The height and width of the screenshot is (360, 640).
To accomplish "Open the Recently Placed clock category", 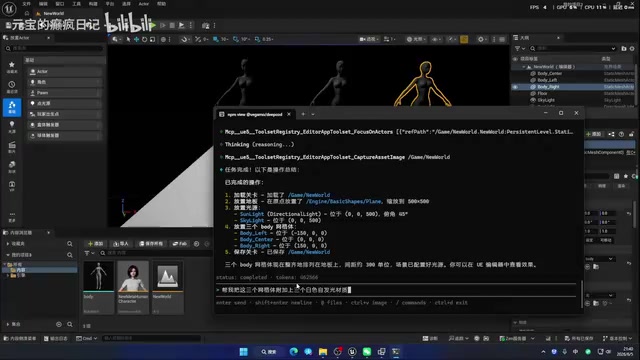I will 12,87.
